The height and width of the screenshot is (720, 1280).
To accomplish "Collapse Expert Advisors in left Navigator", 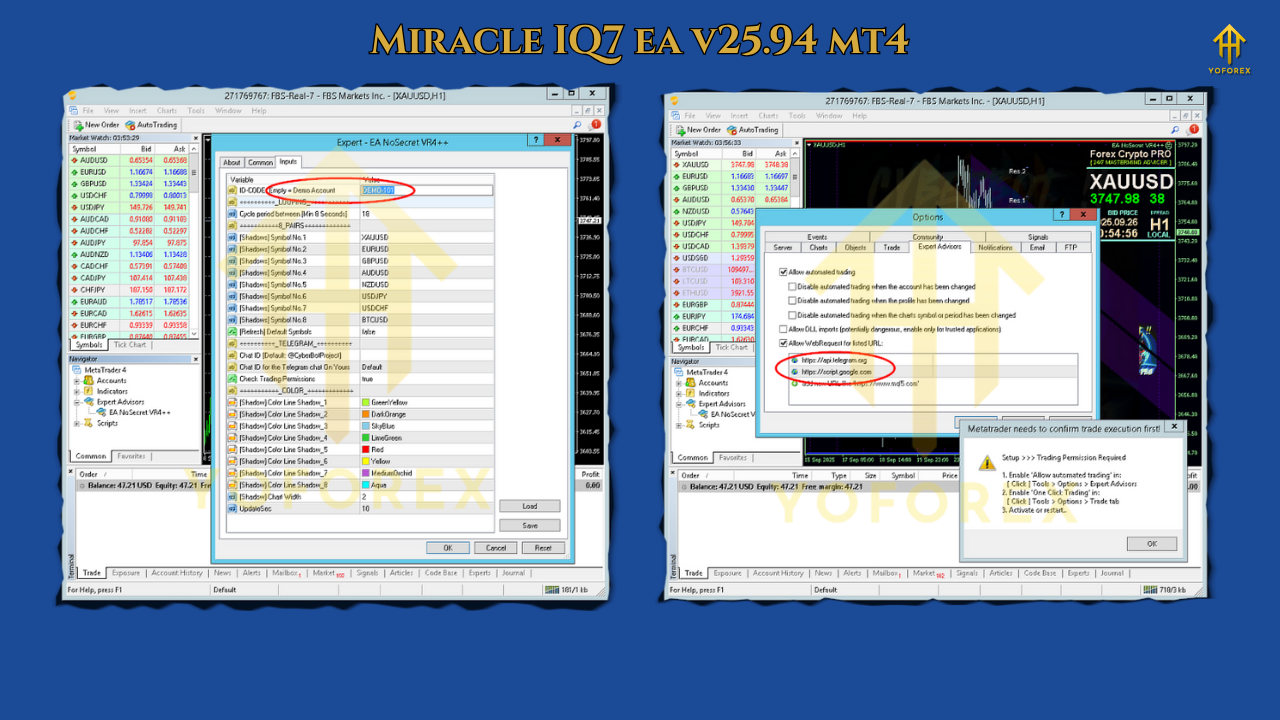I will [x=77, y=402].
